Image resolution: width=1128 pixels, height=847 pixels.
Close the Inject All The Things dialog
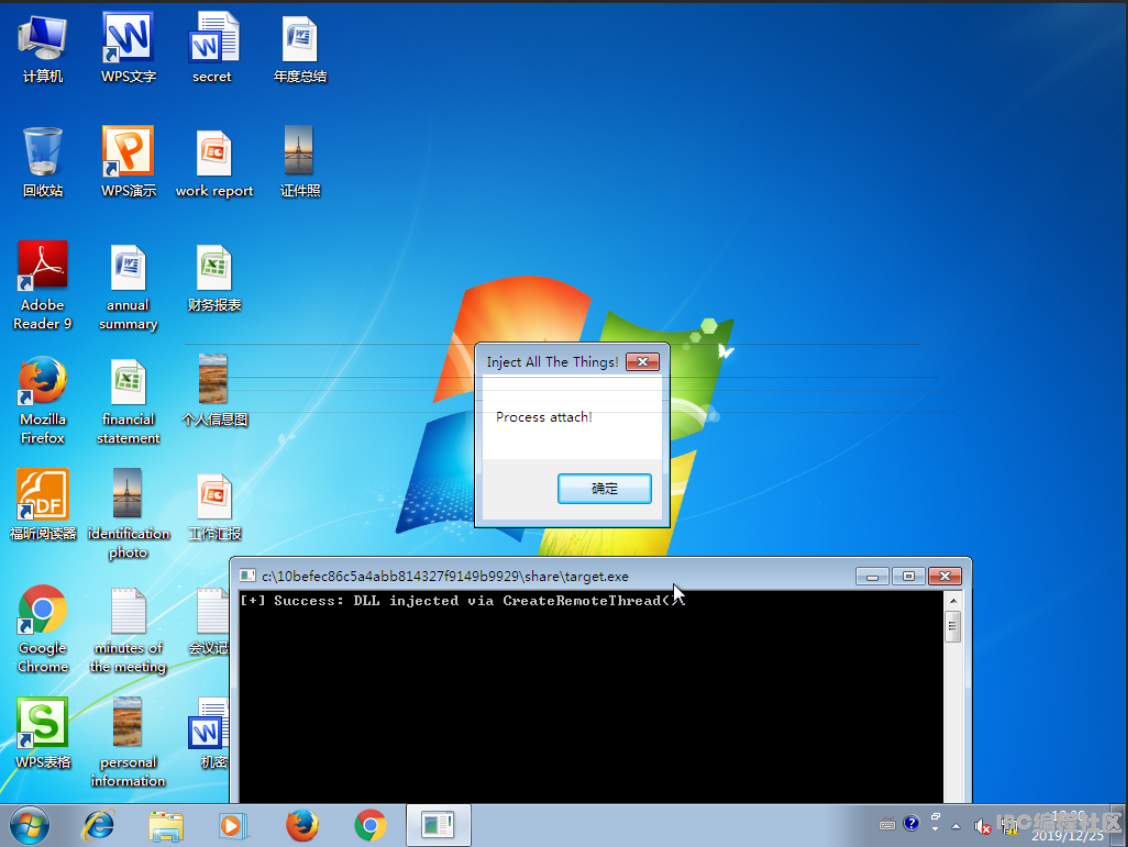click(x=642, y=361)
